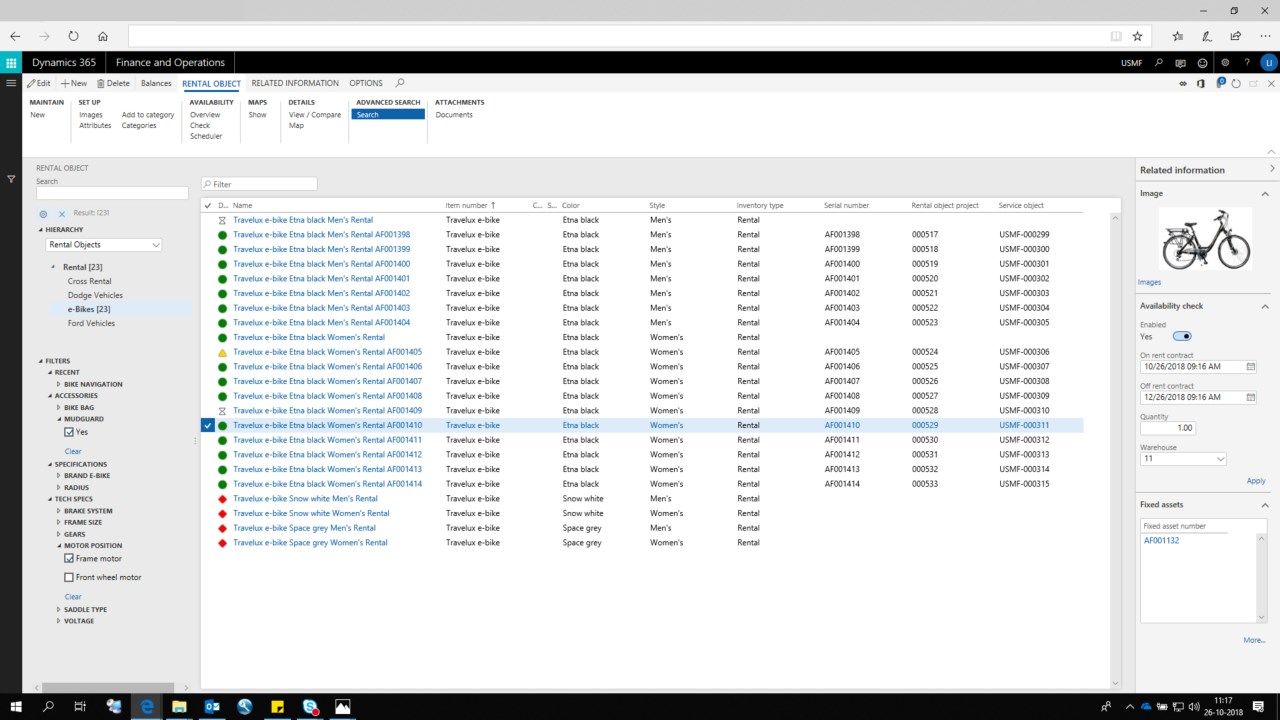The image size is (1280, 720).
Task: Click the Edit button
Action: coord(39,83)
